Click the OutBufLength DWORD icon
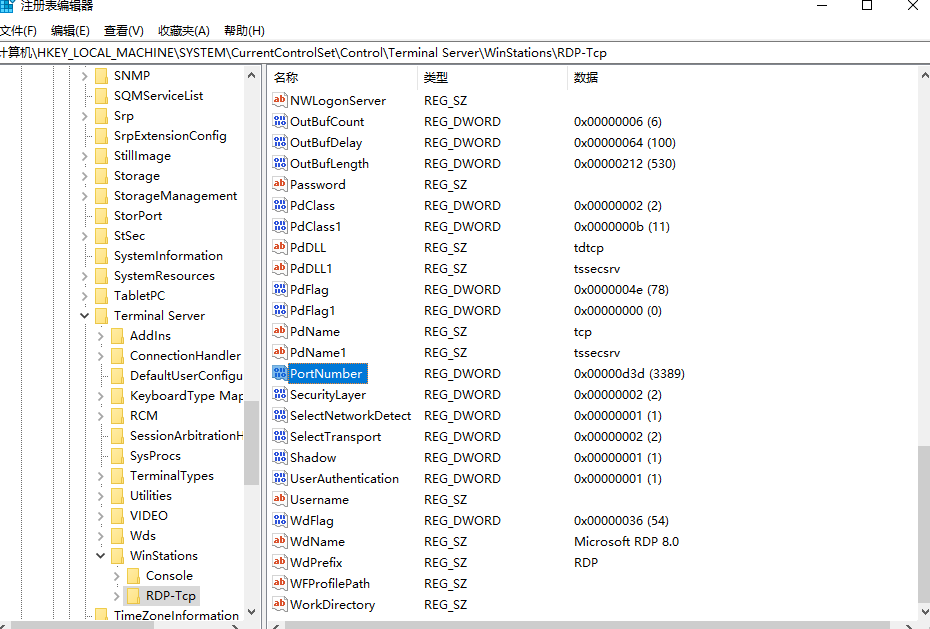 pos(280,163)
